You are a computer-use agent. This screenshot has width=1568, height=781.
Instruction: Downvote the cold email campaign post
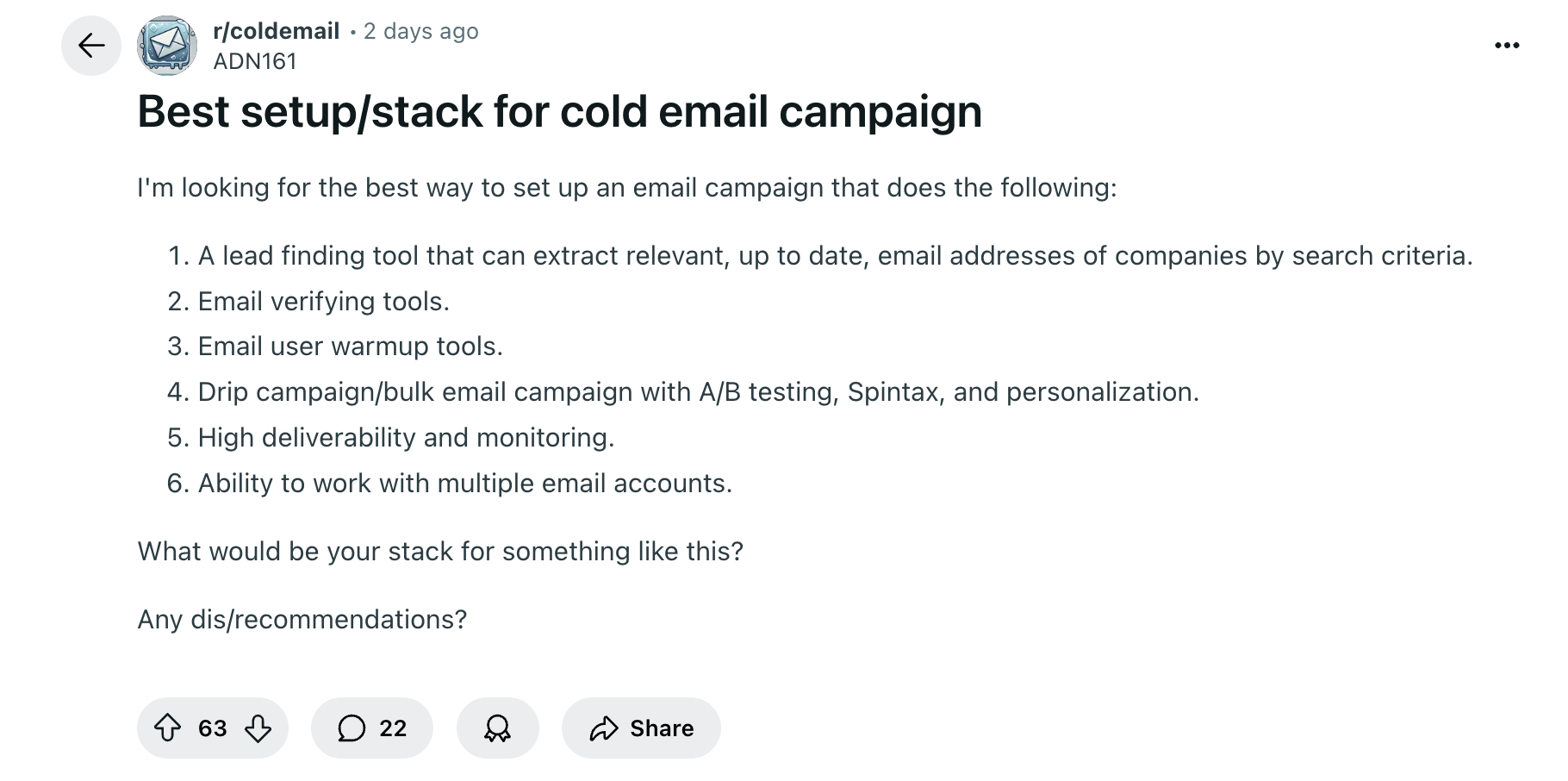(258, 728)
